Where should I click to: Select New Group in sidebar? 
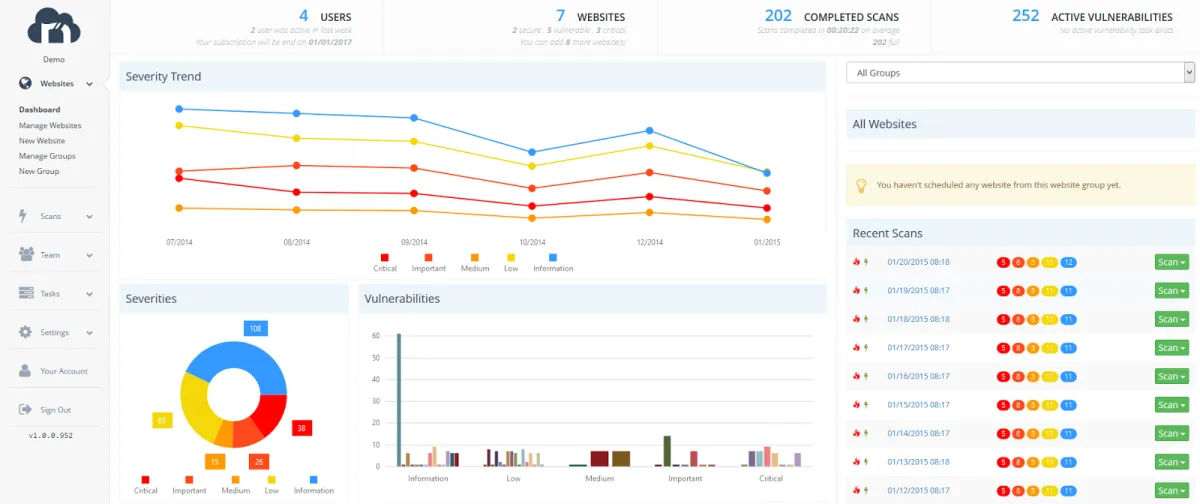[x=39, y=171]
